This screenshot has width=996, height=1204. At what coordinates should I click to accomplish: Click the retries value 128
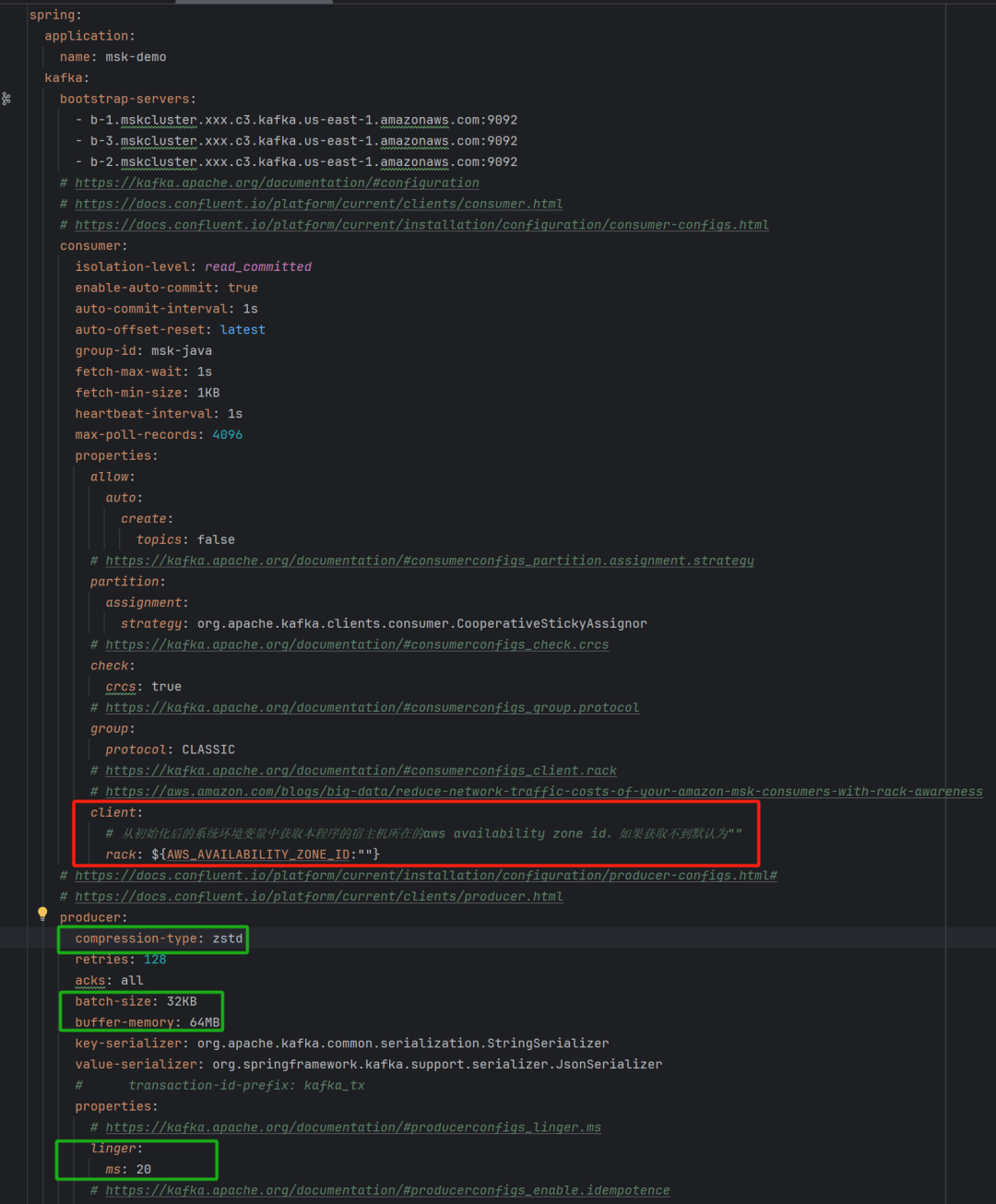click(x=155, y=959)
